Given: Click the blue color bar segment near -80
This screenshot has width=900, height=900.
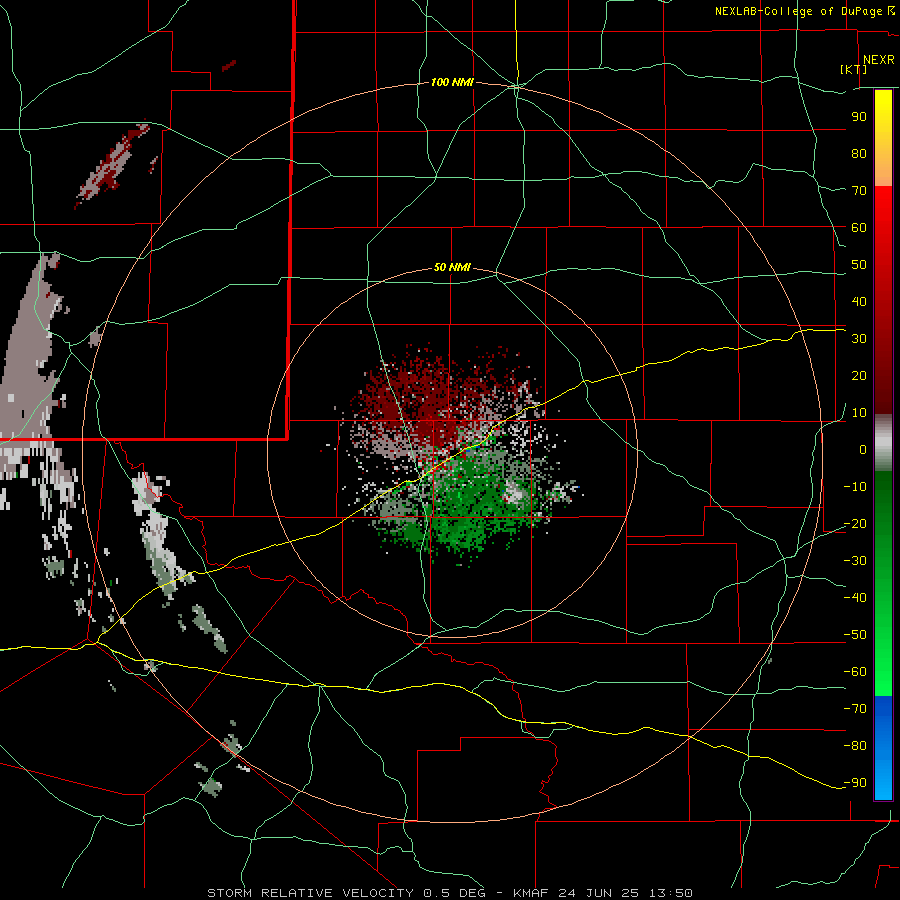Looking at the screenshot, I should [883, 746].
